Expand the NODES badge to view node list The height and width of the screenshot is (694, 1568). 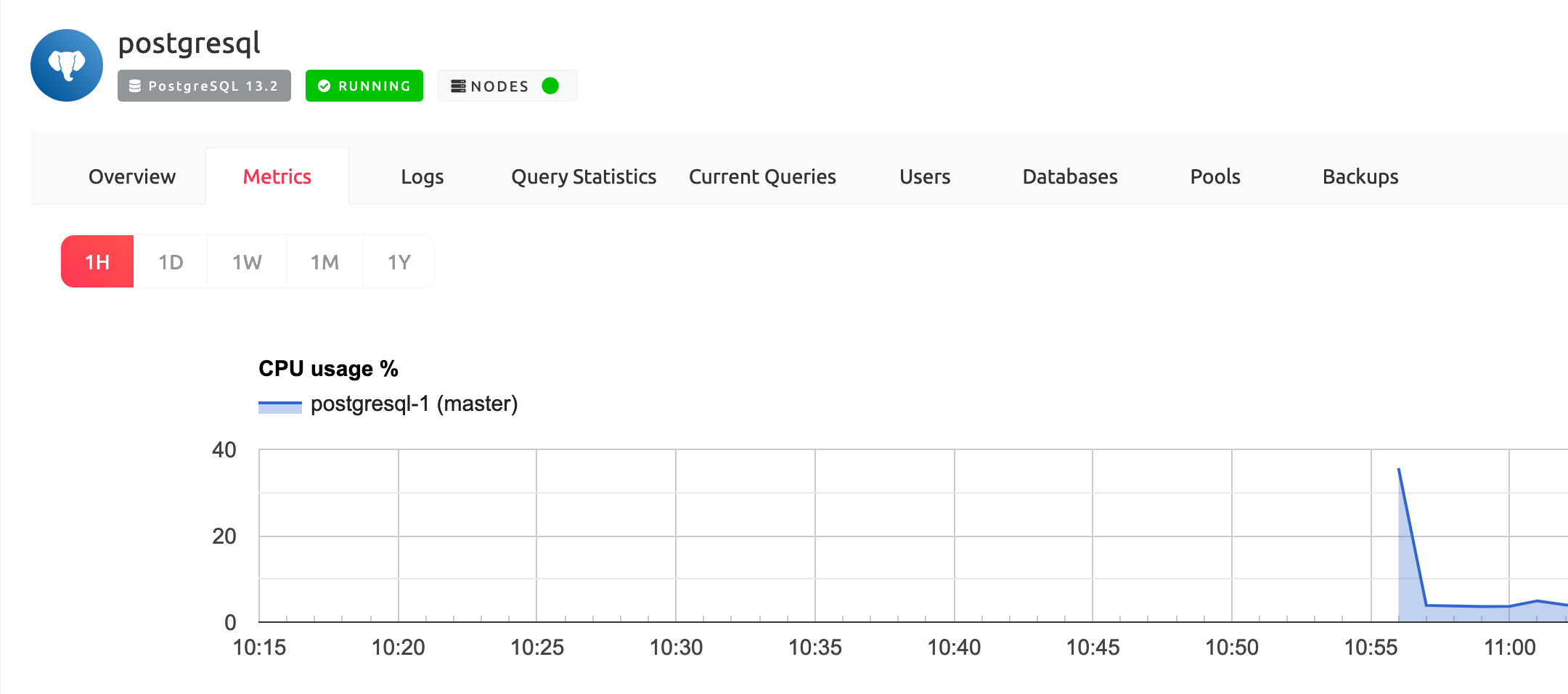point(507,86)
